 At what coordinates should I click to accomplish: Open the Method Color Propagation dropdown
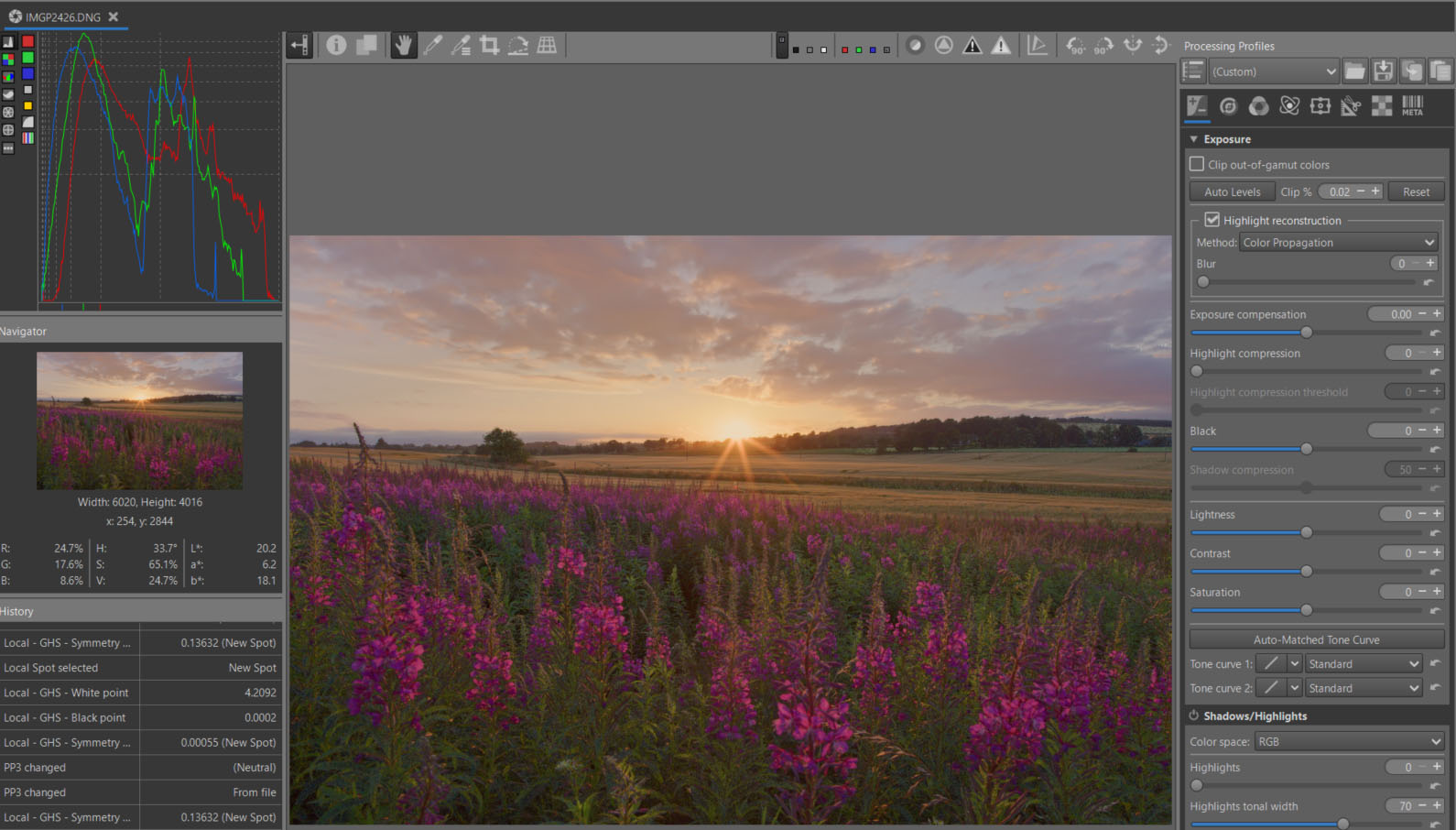pyautogui.click(x=1338, y=243)
